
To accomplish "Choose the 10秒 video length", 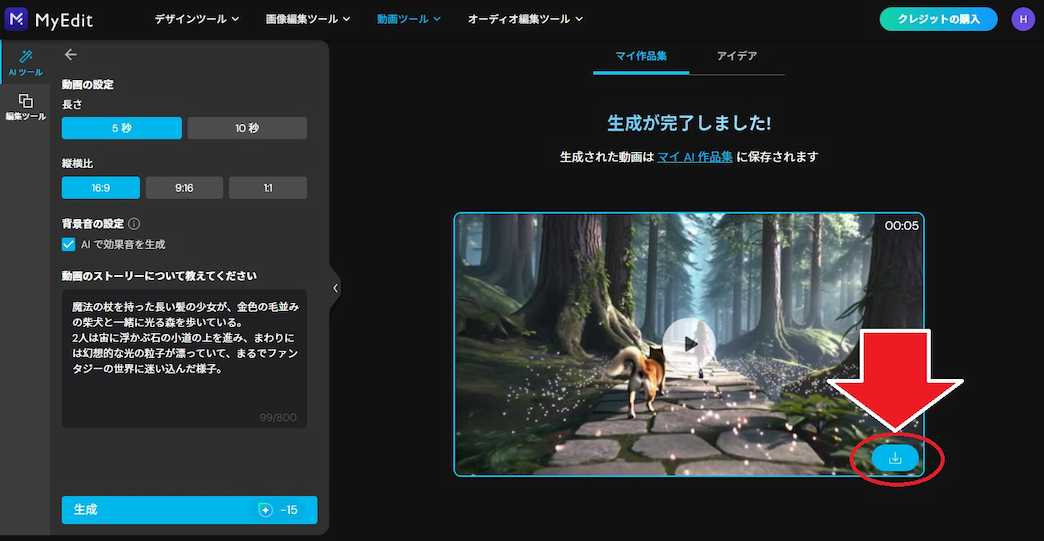I will [247, 128].
